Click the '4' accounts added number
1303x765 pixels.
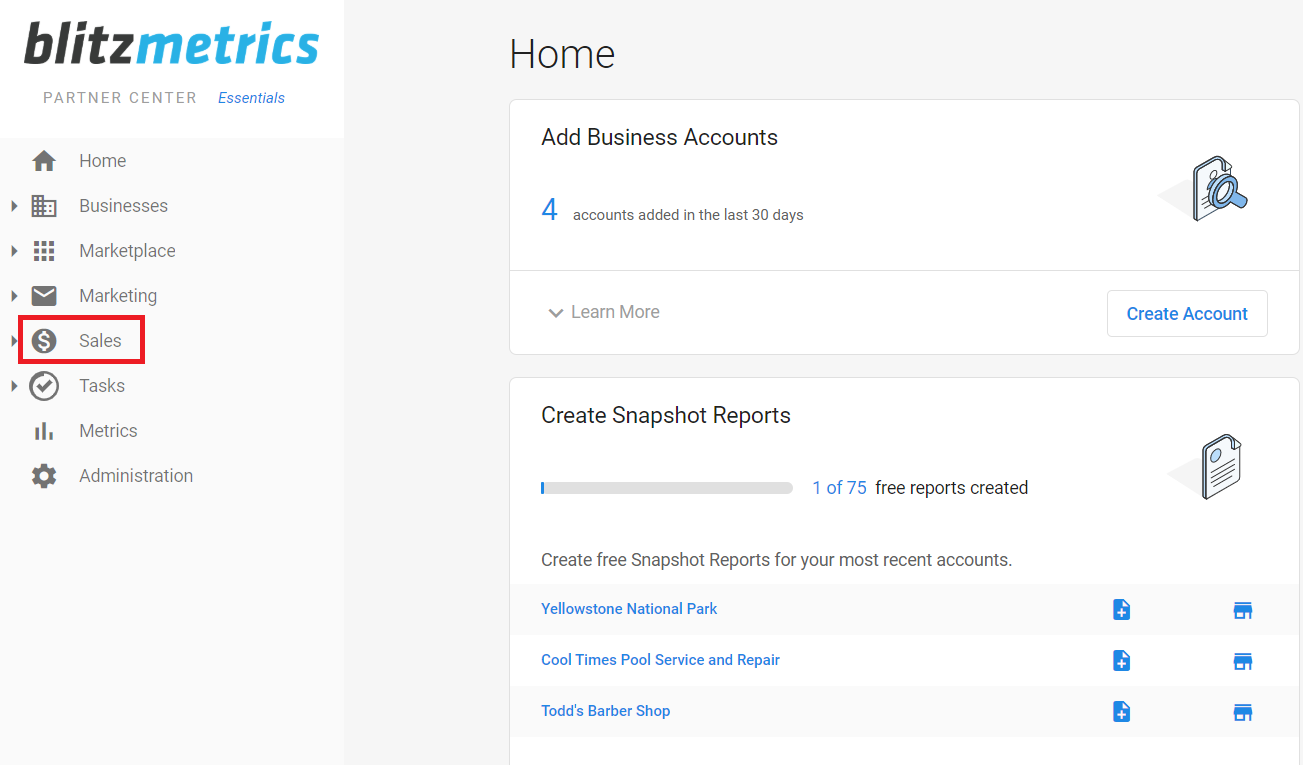(x=549, y=210)
